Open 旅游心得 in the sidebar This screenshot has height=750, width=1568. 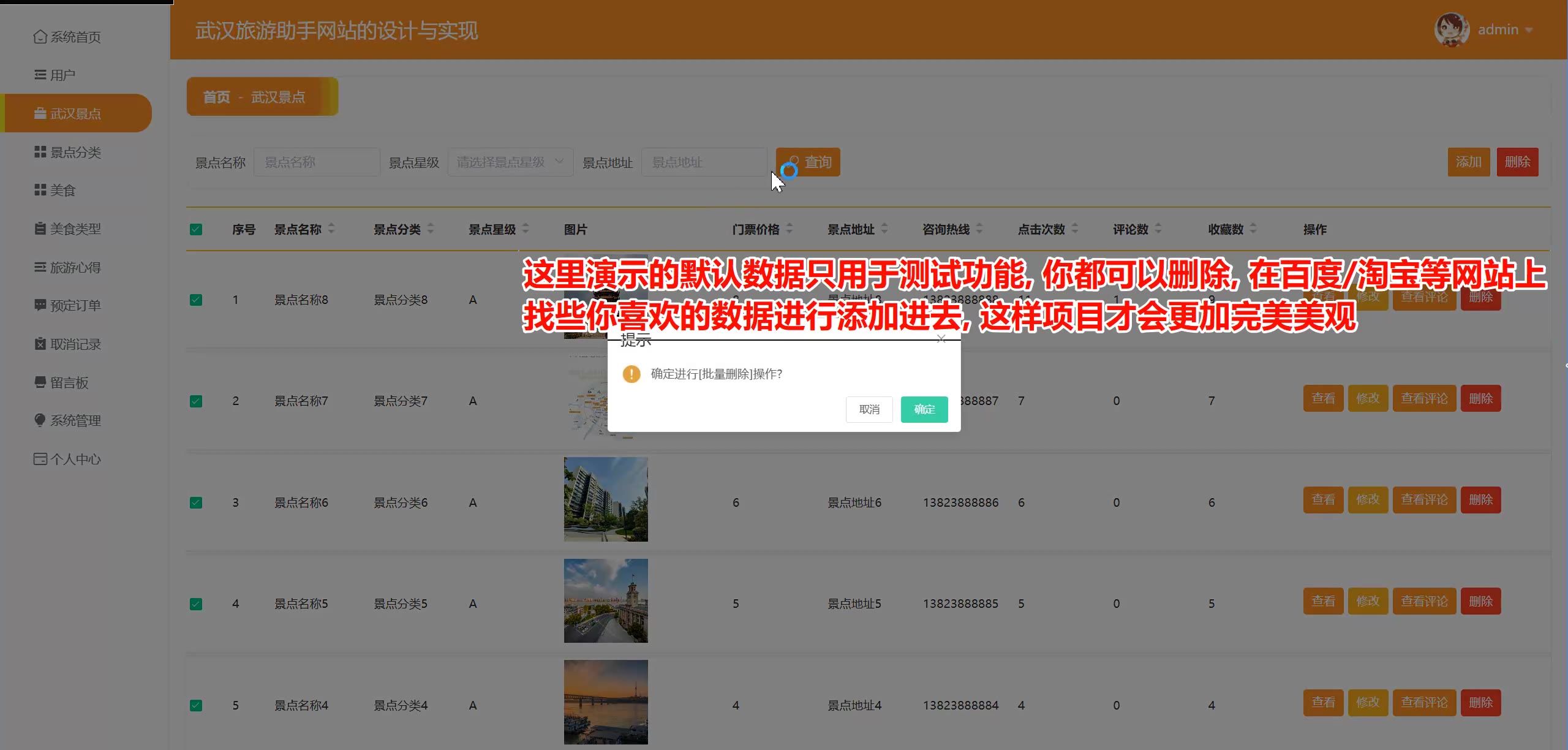click(x=75, y=267)
